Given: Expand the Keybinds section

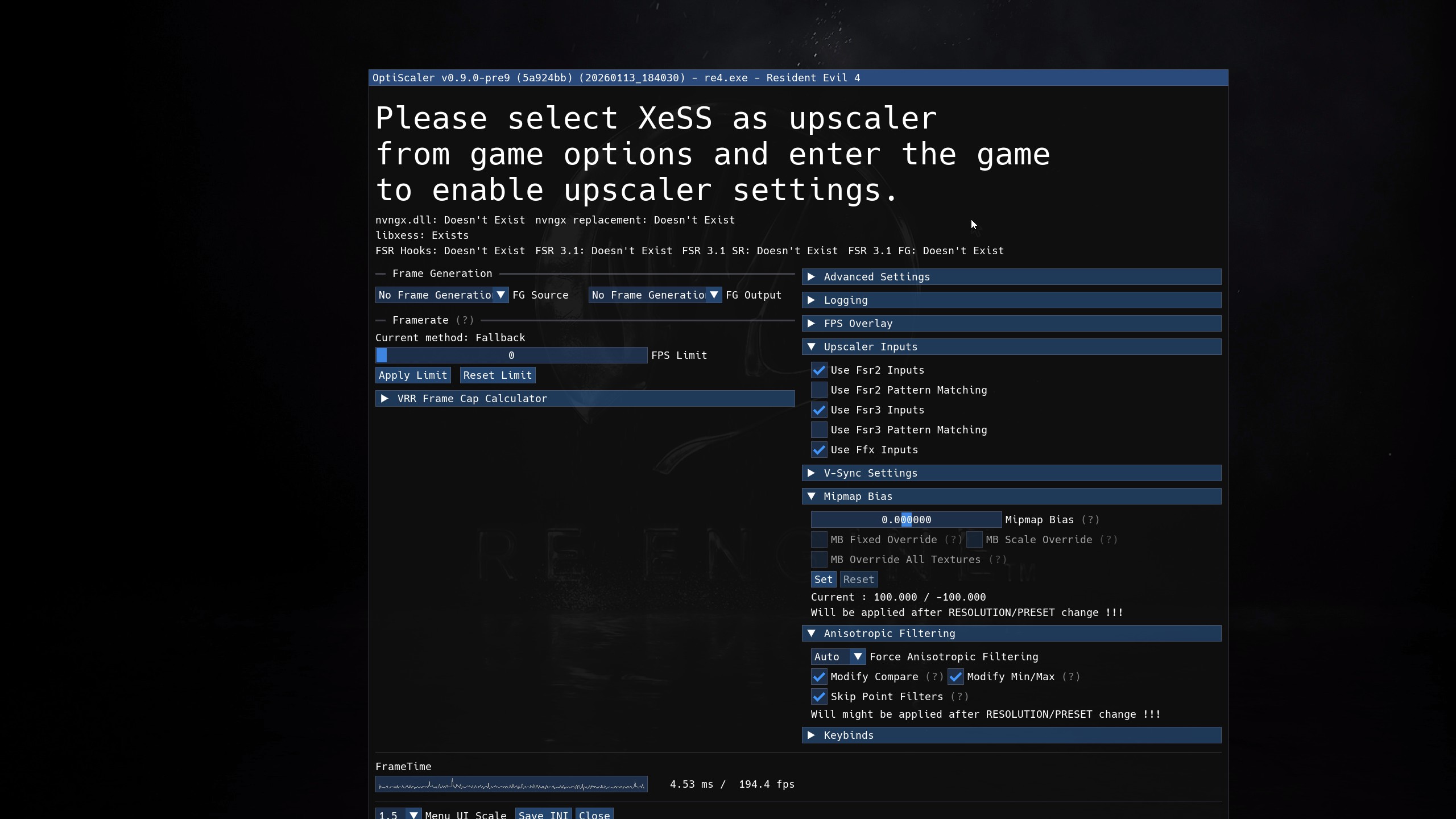Looking at the screenshot, I should click(x=1011, y=735).
